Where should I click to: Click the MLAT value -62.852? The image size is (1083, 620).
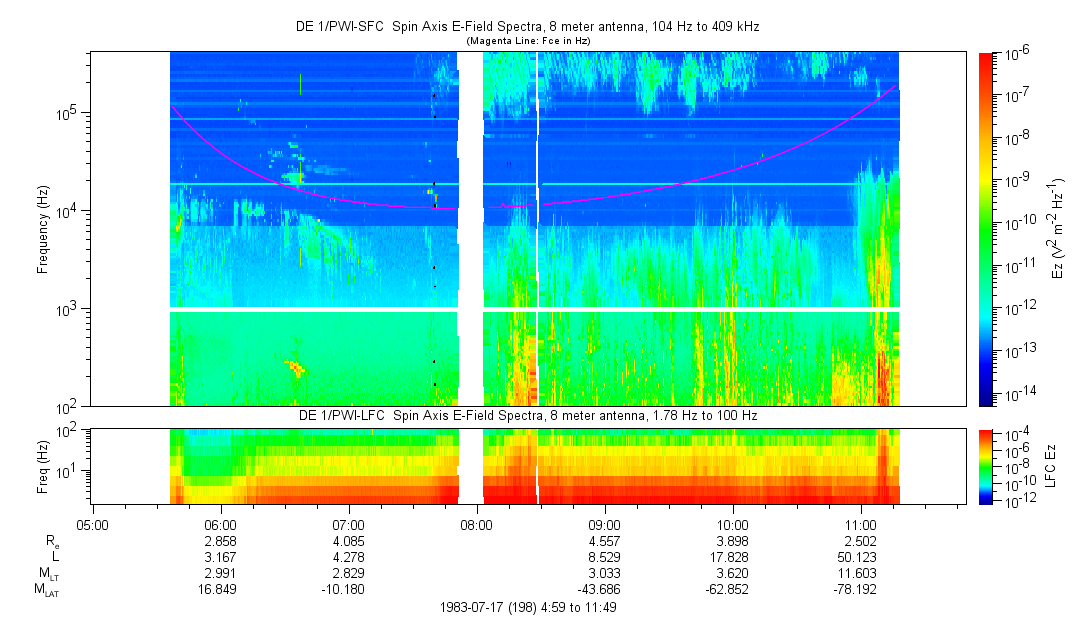click(727, 589)
